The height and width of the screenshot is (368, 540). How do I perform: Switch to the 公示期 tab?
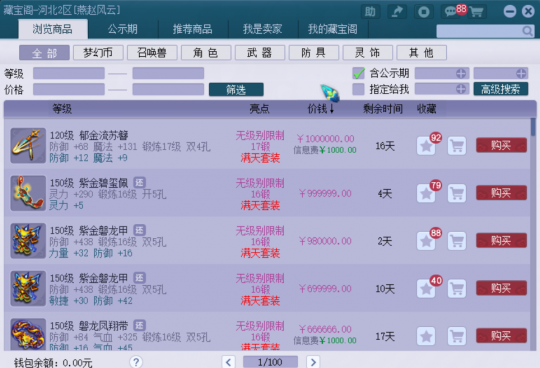point(123,29)
